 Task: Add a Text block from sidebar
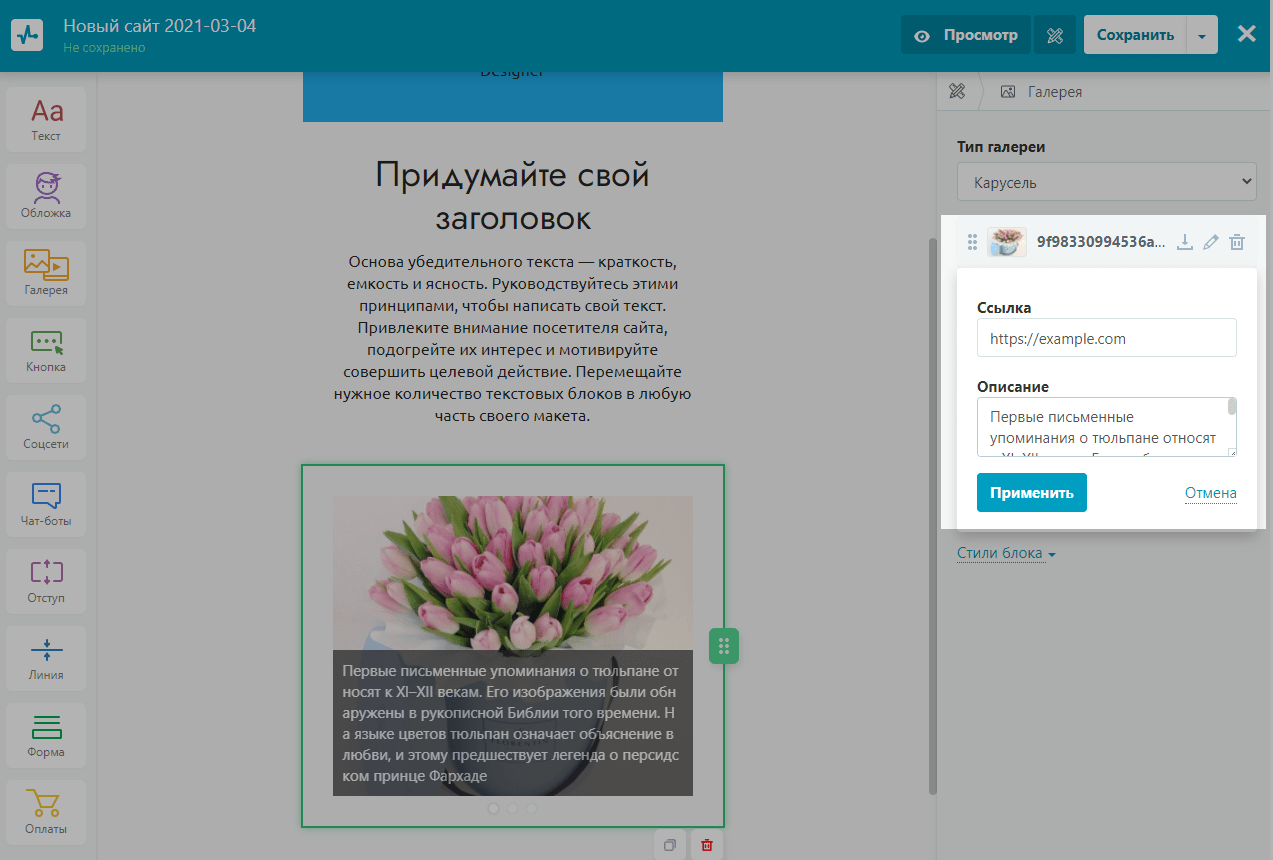tap(46, 118)
